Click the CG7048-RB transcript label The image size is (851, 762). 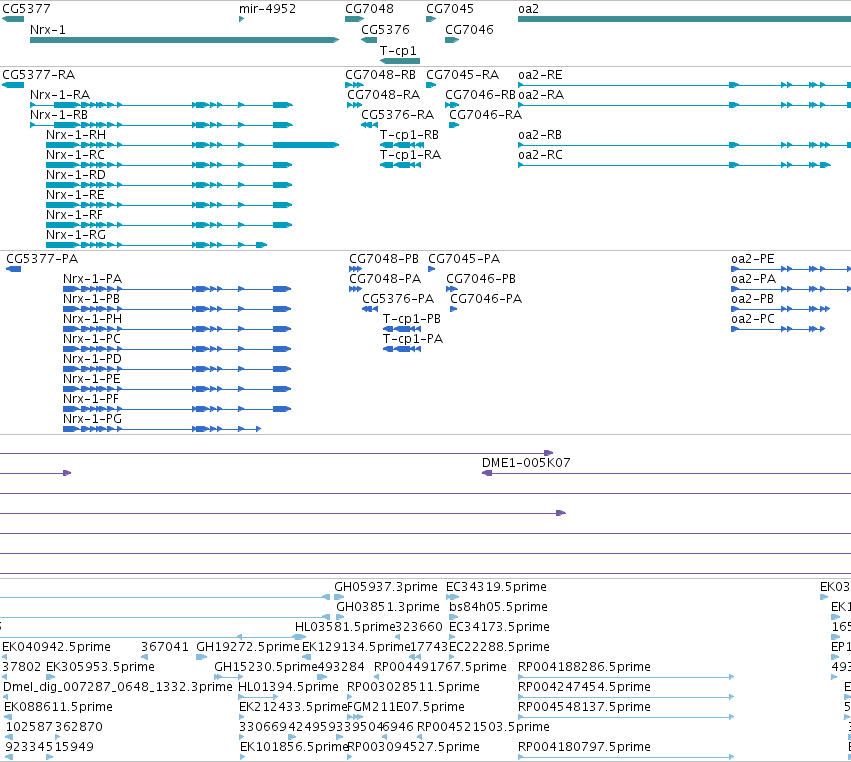point(380,75)
